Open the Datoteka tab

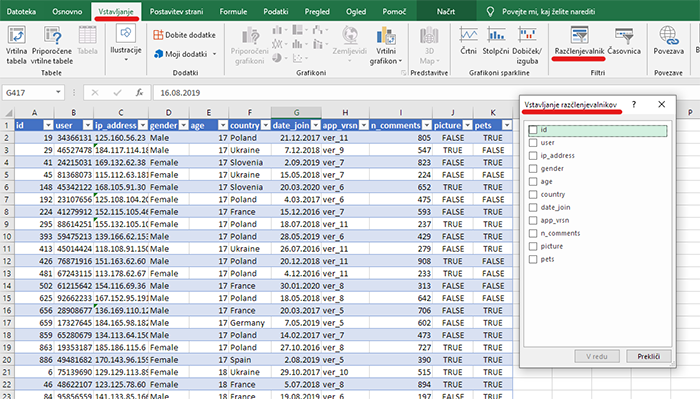(21, 12)
